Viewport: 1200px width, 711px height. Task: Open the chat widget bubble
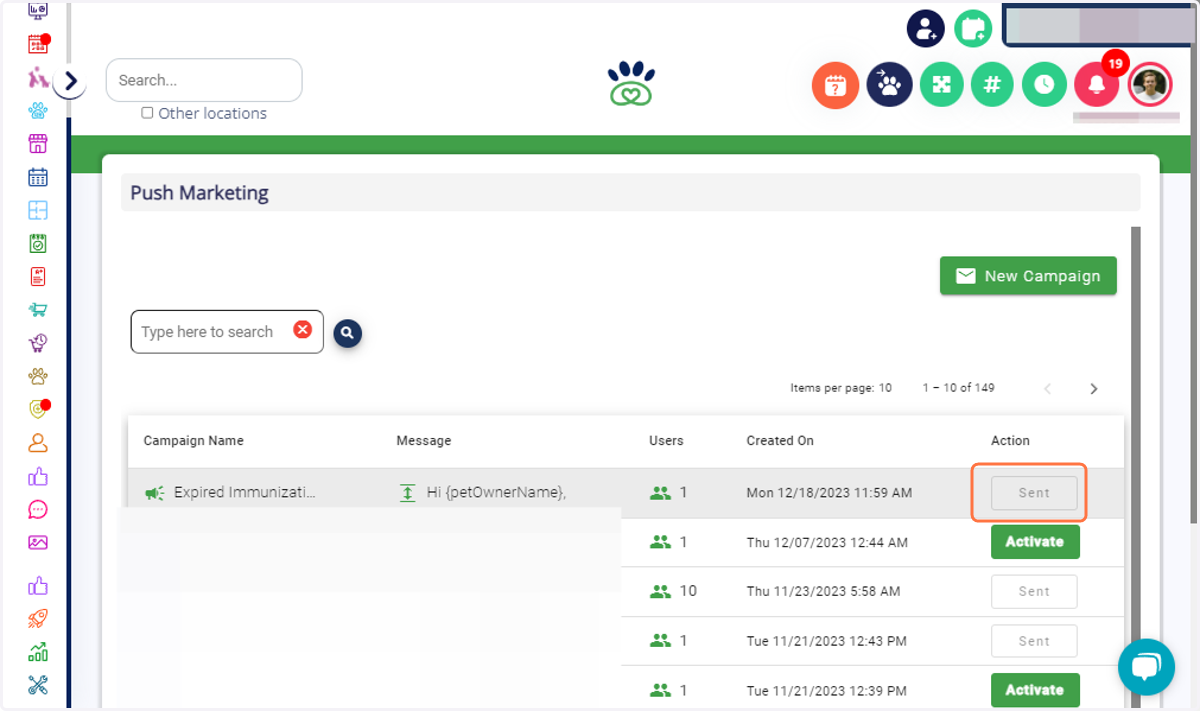click(x=1146, y=666)
